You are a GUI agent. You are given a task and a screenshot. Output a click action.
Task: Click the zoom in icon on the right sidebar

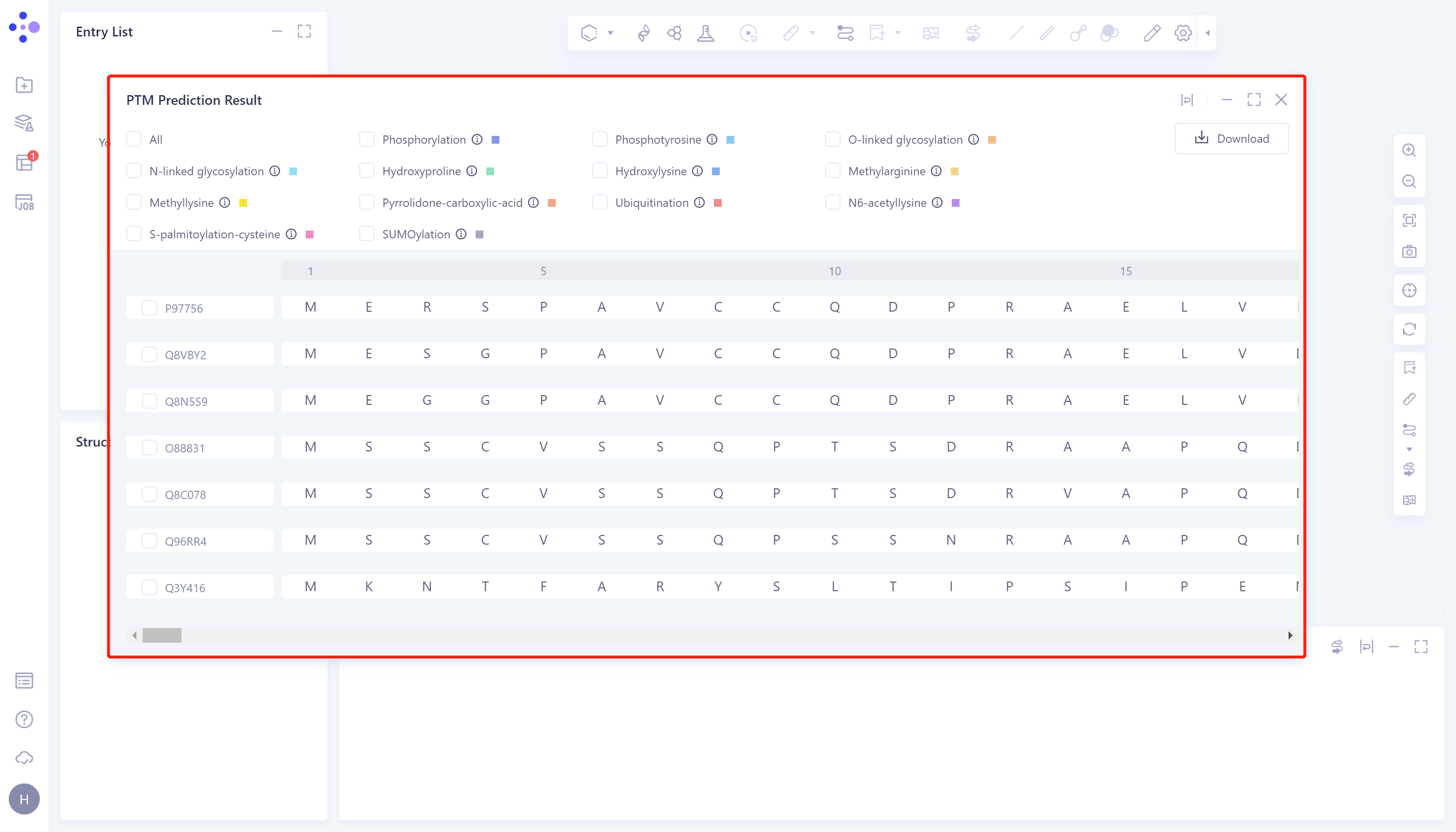pos(1410,150)
